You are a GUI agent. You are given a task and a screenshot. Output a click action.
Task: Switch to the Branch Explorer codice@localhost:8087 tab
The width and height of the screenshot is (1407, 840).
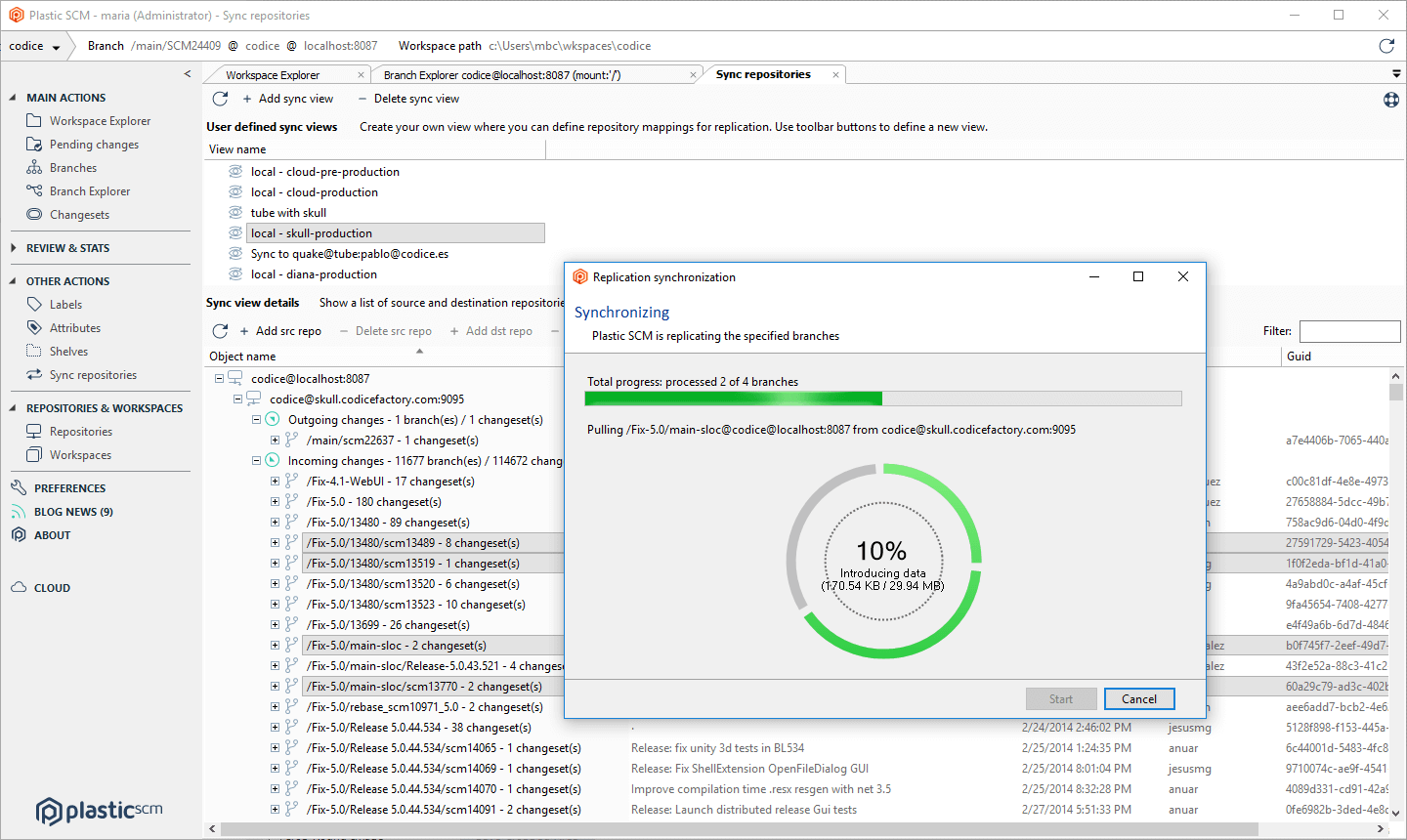click(x=502, y=75)
